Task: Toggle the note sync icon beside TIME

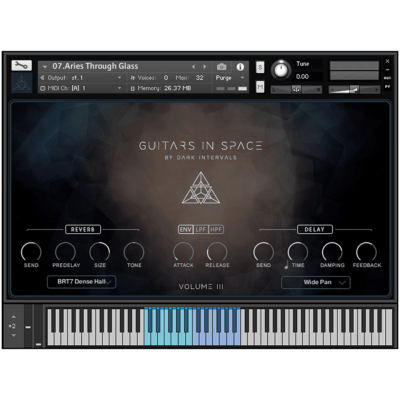Action: [x=286, y=265]
